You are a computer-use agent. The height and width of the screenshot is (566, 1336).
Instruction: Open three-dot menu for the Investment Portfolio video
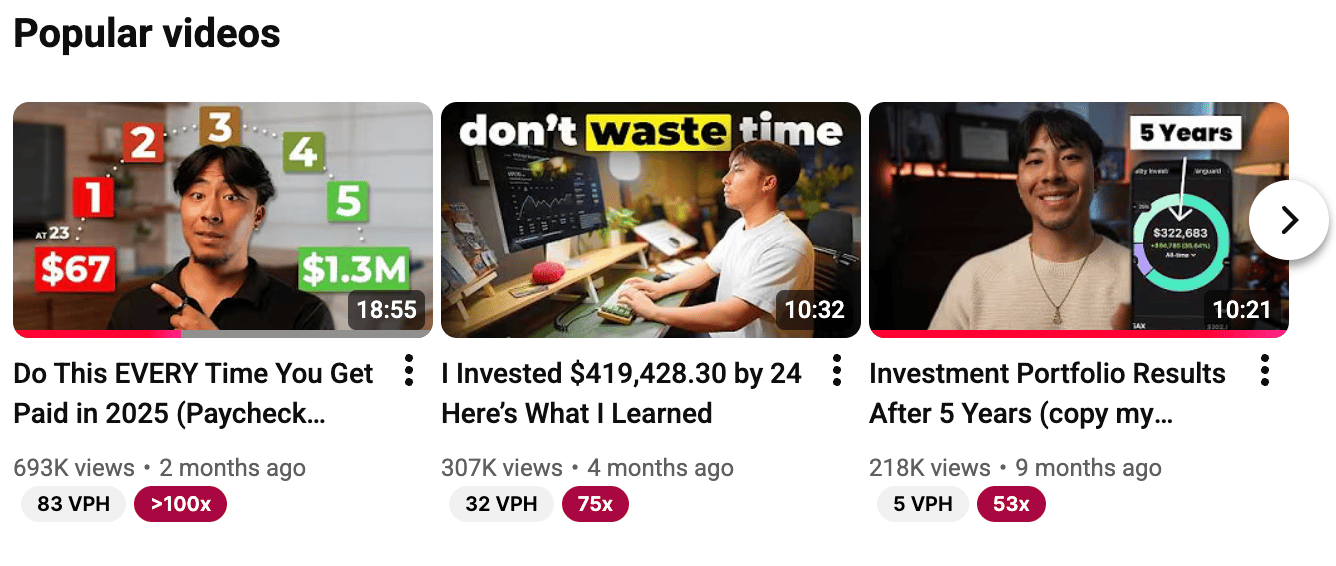click(1264, 371)
